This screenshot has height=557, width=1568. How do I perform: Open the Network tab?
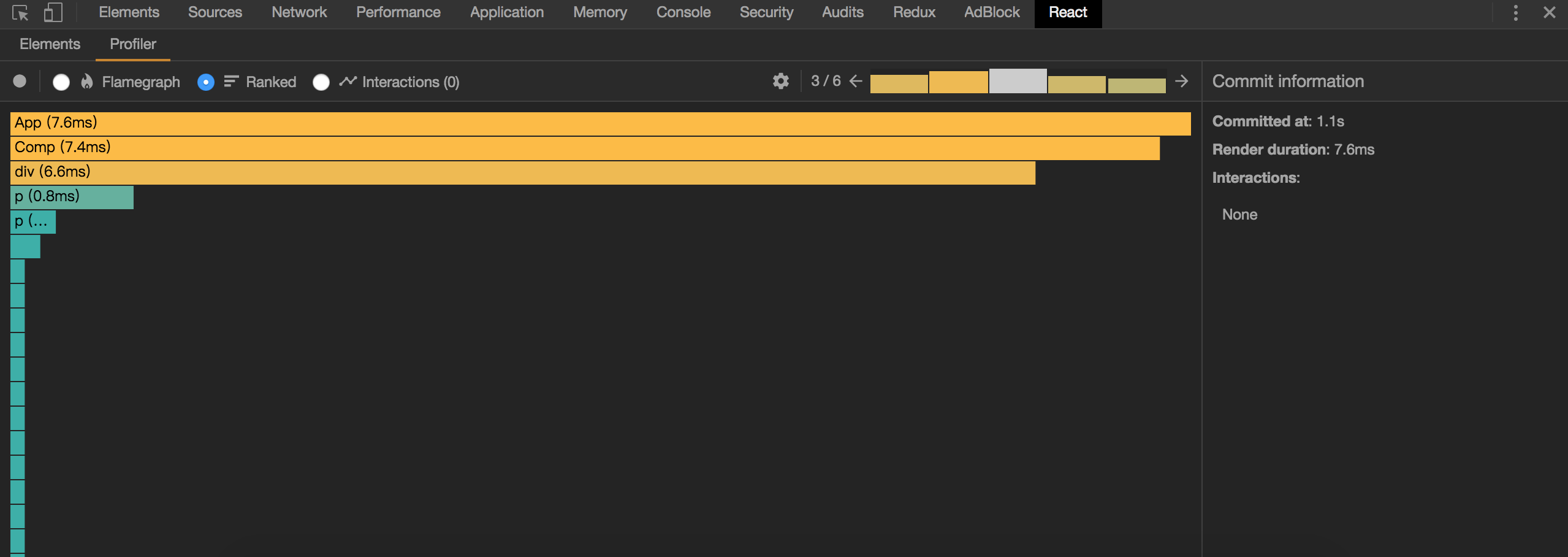pyautogui.click(x=299, y=12)
